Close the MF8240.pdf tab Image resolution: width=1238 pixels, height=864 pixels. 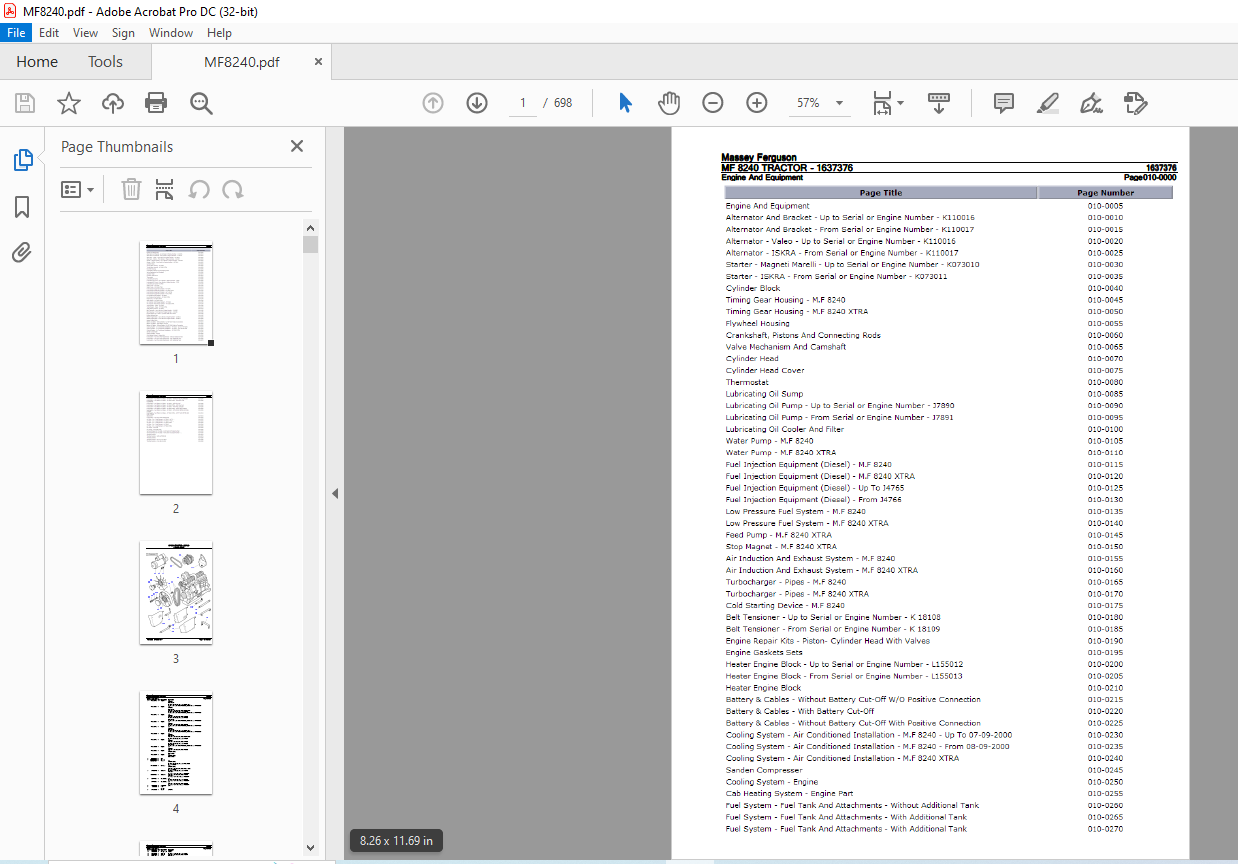[318, 62]
